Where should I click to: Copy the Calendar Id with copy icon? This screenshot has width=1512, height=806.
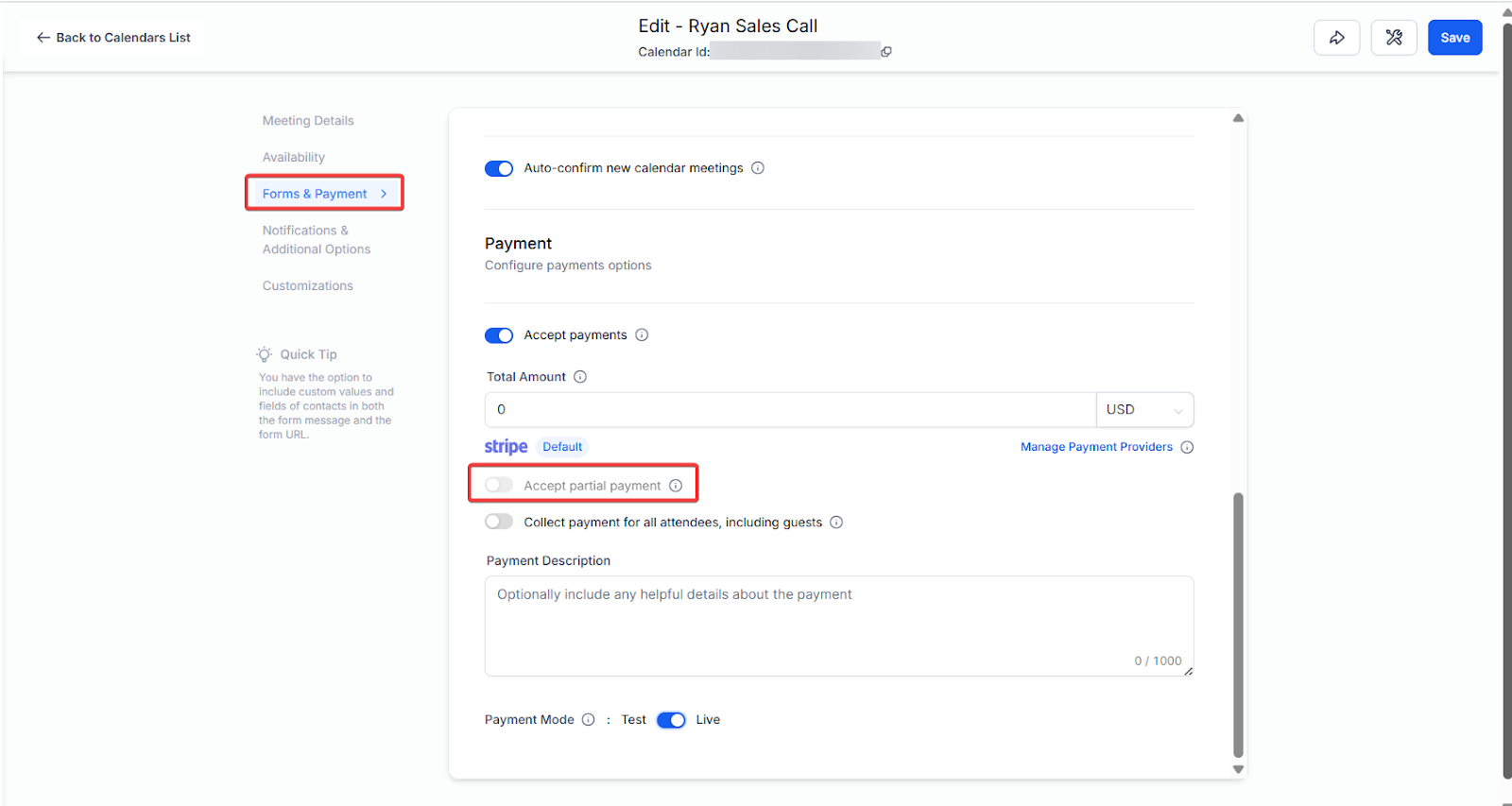(x=886, y=52)
